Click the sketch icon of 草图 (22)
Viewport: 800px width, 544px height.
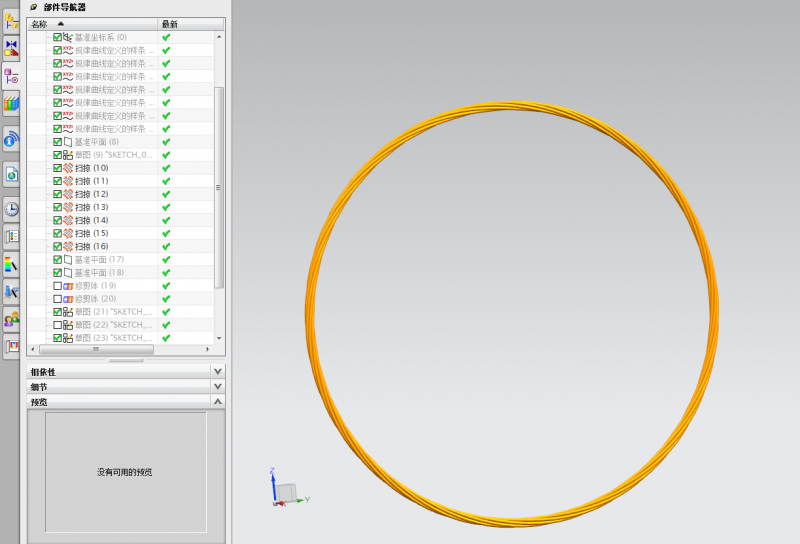tap(68, 325)
